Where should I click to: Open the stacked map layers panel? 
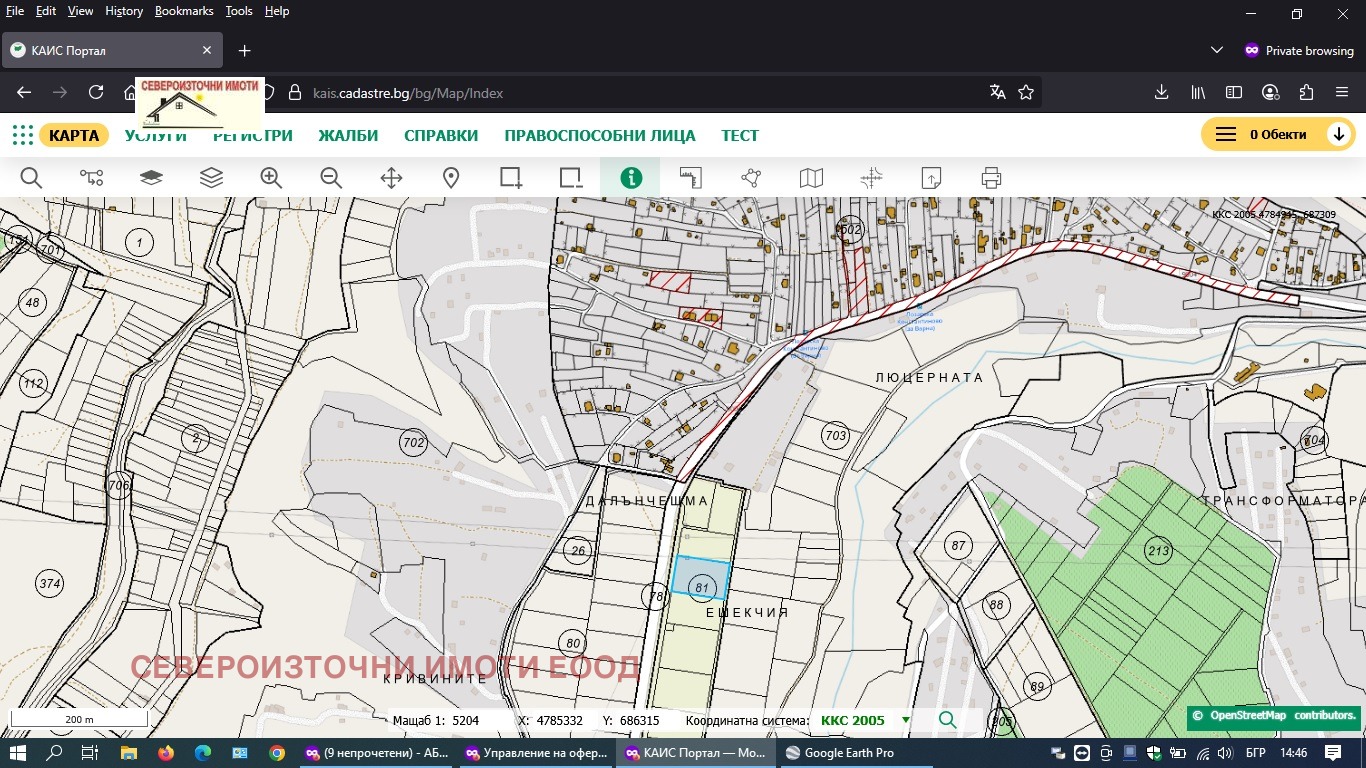[211, 178]
